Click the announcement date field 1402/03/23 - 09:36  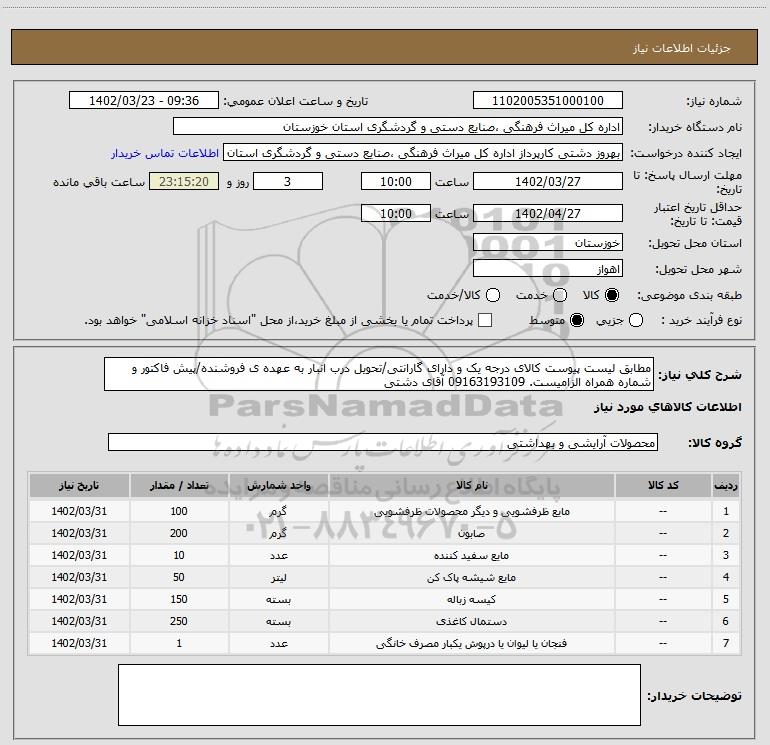(x=144, y=101)
